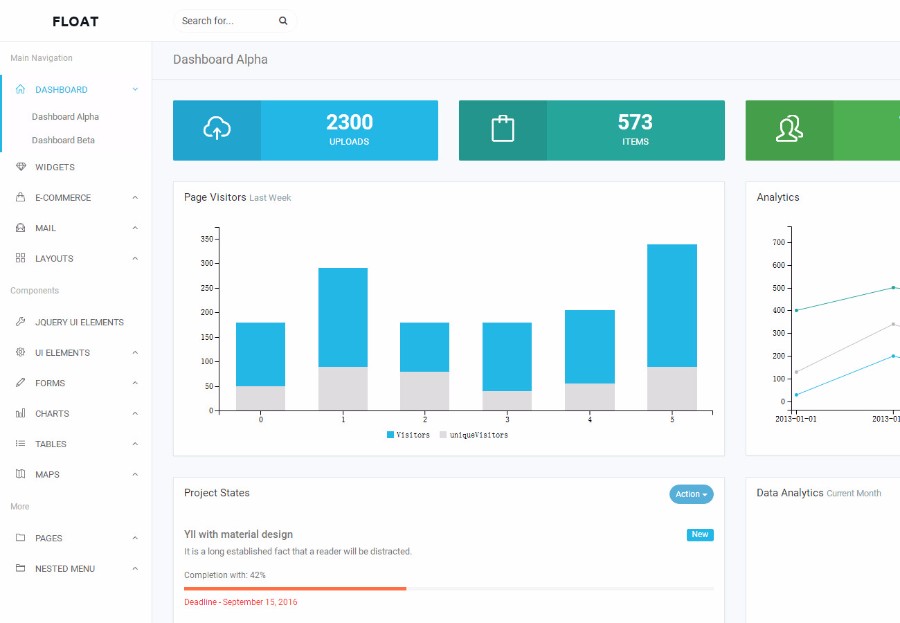Click the people icon on the green card
Screen dimensions: 900x623
(x=790, y=129)
